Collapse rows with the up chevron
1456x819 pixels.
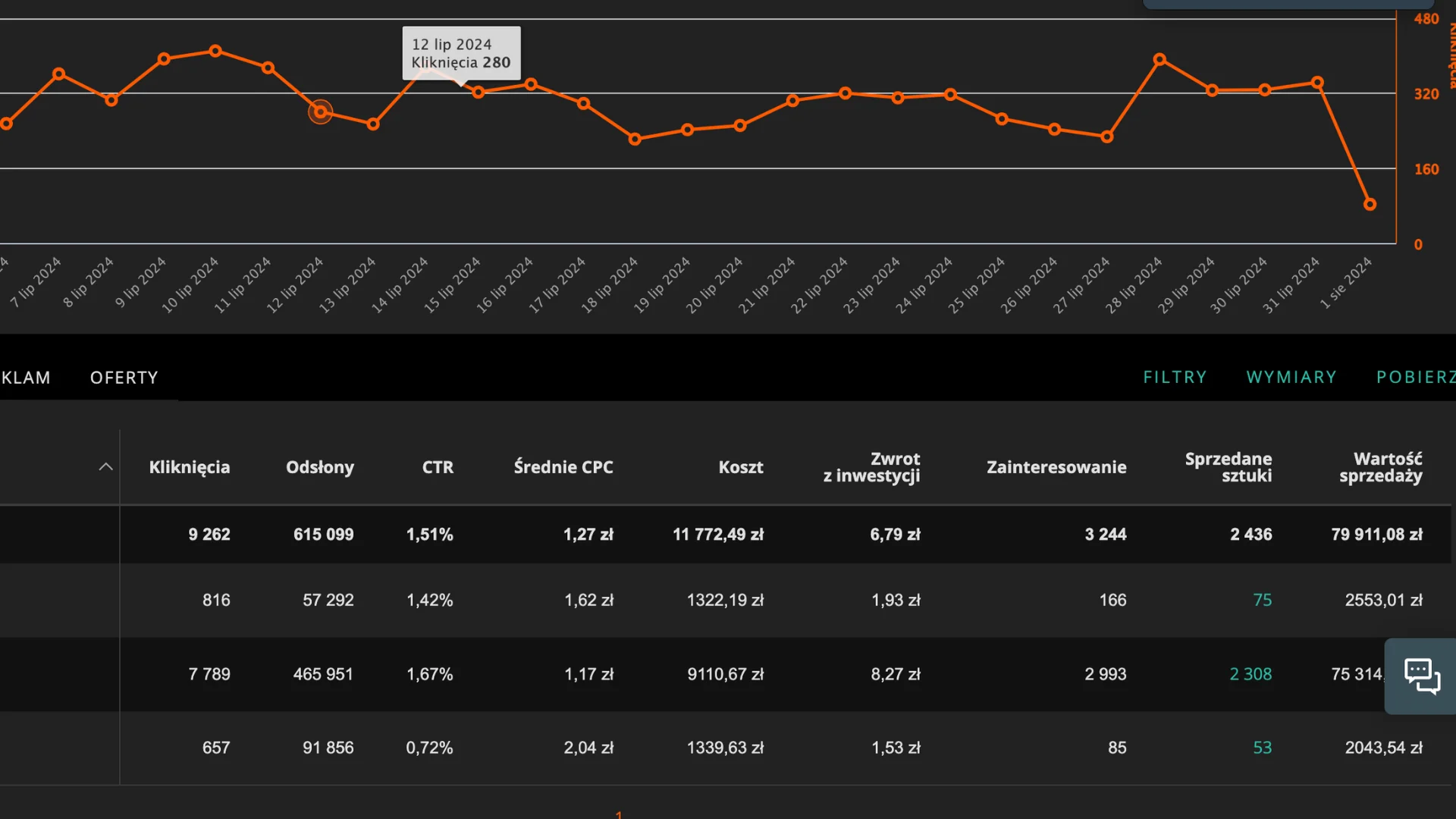click(105, 467)
